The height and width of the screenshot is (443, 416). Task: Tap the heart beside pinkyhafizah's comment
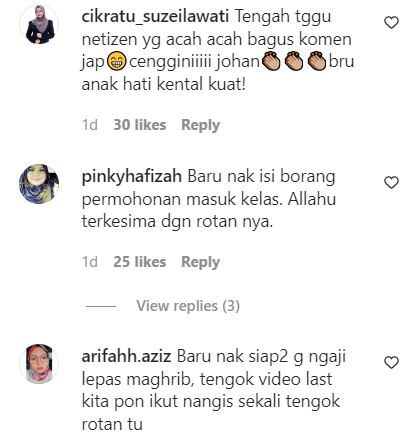click(391, 183)
